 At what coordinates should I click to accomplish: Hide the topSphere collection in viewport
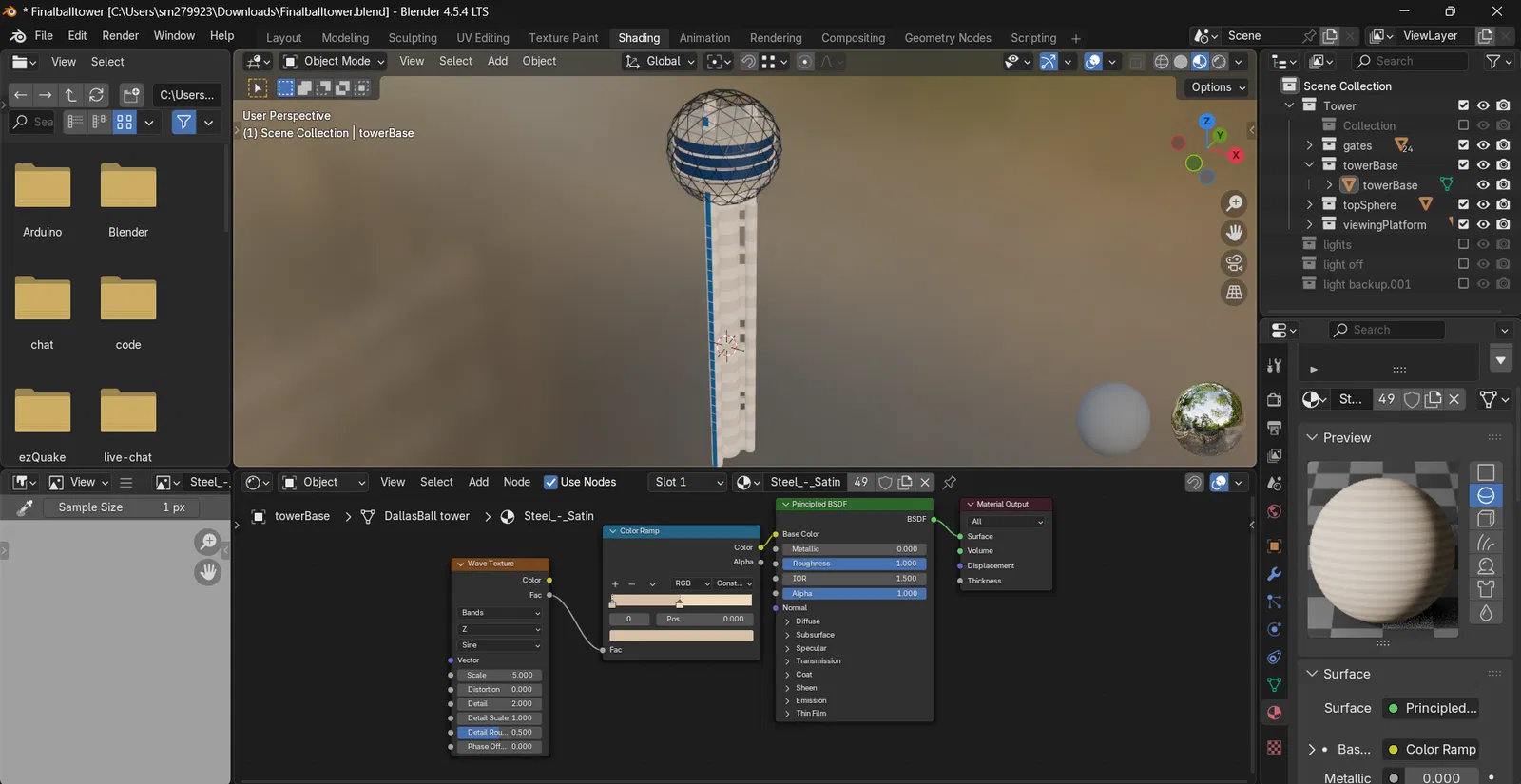click(1483, 204)
